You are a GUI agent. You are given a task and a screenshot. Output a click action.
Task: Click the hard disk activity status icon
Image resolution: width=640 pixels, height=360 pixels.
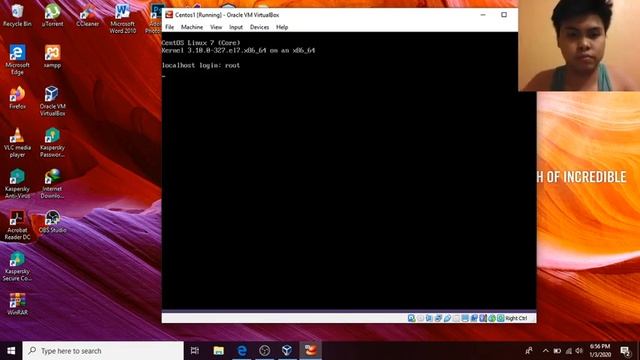[411, 318]
